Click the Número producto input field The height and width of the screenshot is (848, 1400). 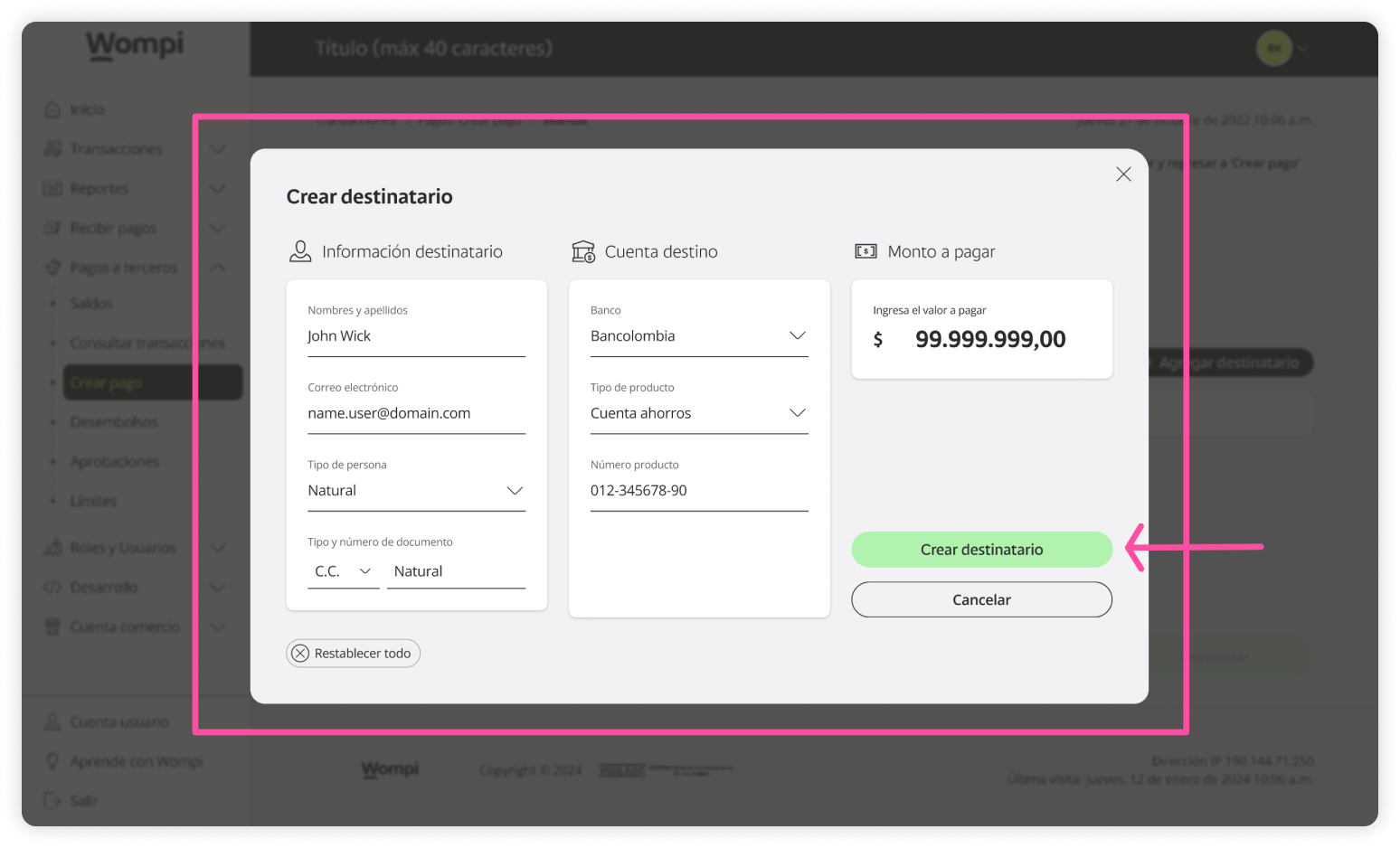pyautogui.click(x=698, y=491)
